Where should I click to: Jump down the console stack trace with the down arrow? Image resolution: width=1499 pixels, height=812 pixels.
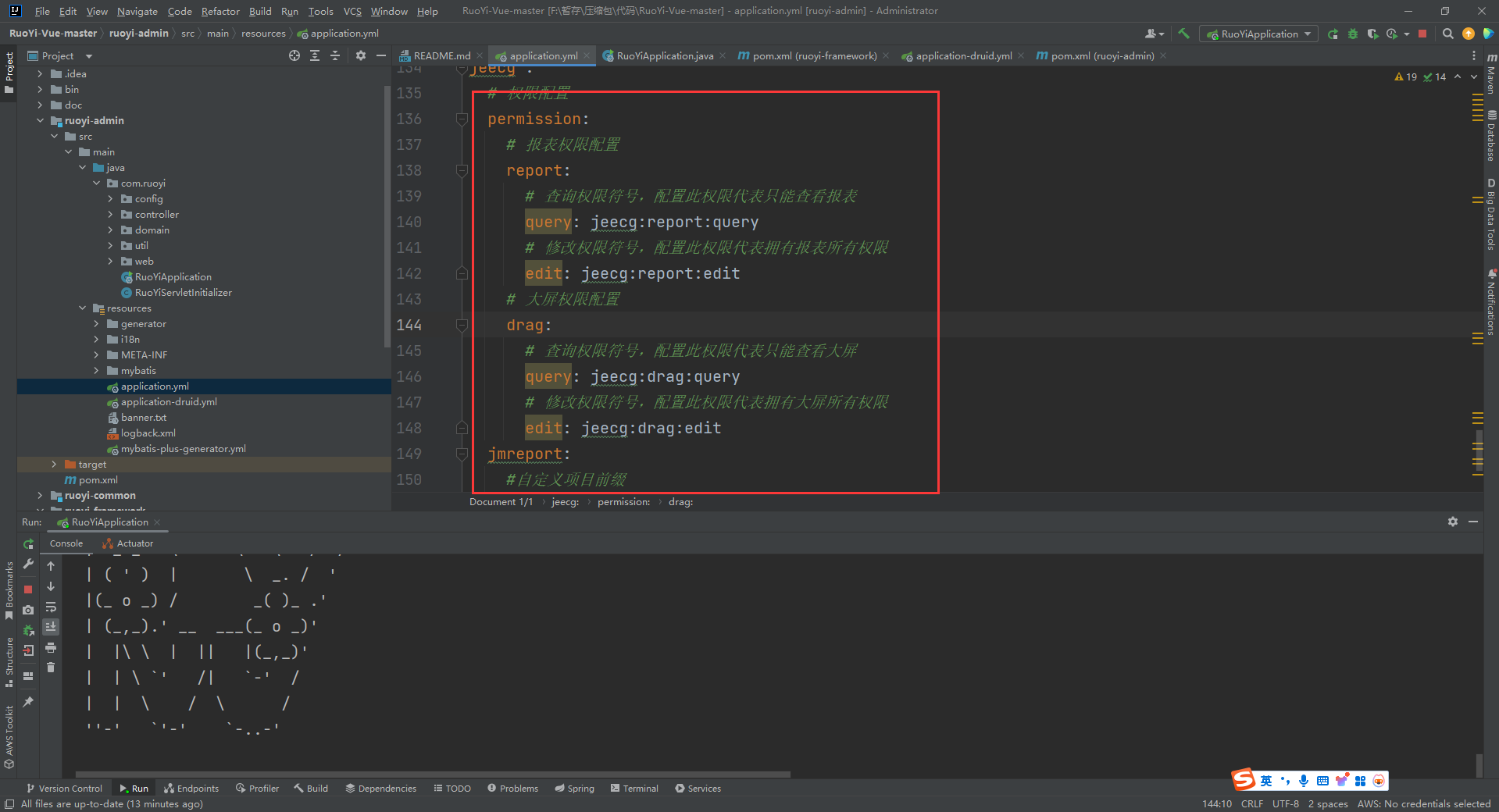click(x=51, y=586)
